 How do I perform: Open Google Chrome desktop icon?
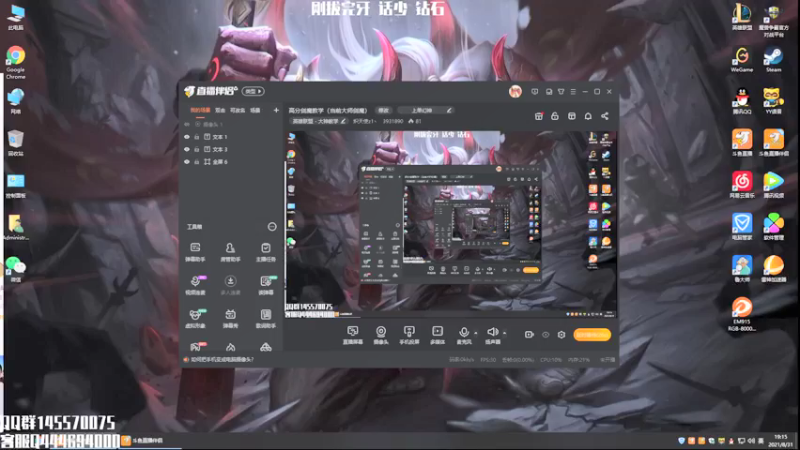pyautogui.click(x=16, y=62)
